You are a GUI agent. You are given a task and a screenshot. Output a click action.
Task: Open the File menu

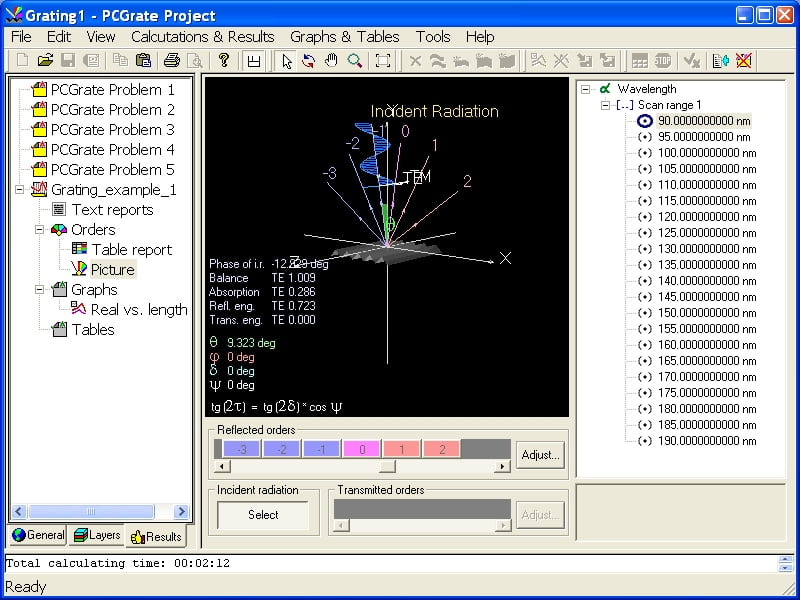pyautogui.click(x=21, y=37)
